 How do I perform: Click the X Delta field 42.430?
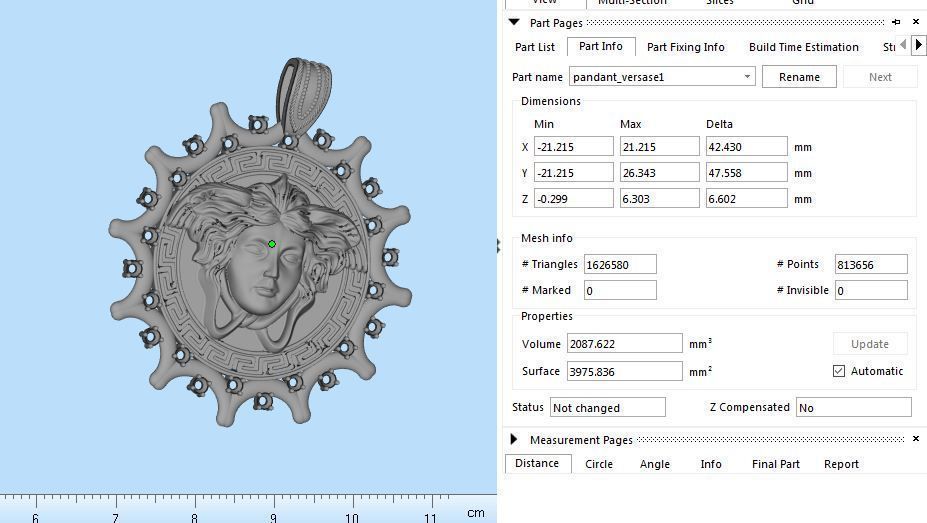[x=746, y=147]
